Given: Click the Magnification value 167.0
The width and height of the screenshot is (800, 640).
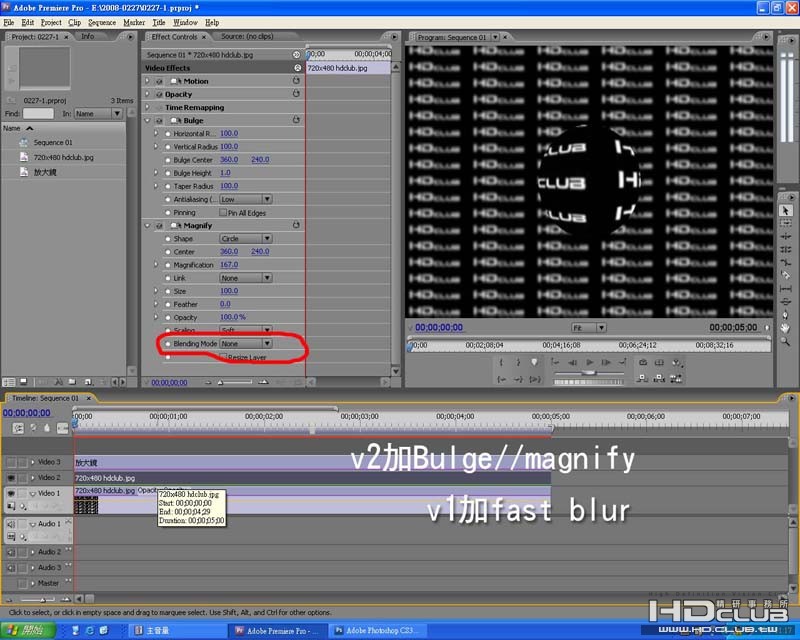Looking at the screenshot, I should pos(229,264).
